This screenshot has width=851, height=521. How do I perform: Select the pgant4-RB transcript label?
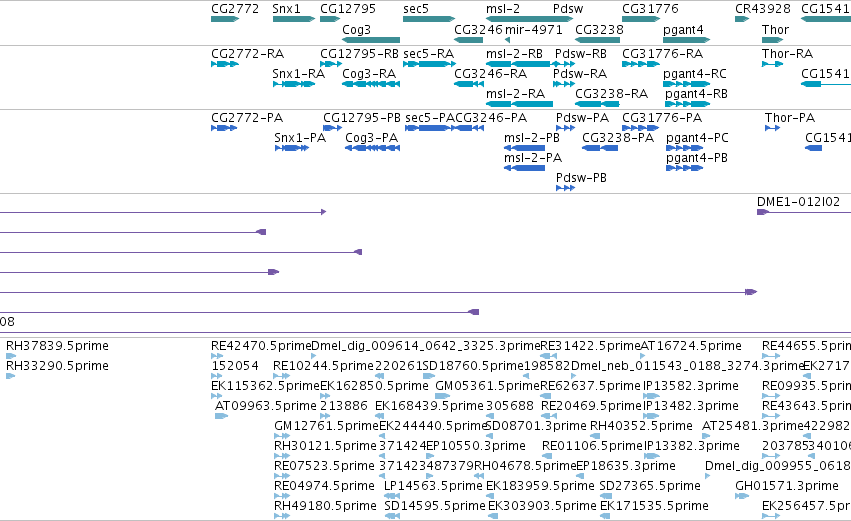pyautogui.click(x=696, y=94)
